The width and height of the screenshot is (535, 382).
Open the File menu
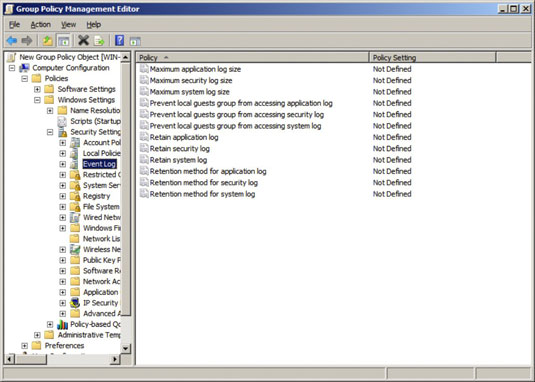tap(14, 25)
